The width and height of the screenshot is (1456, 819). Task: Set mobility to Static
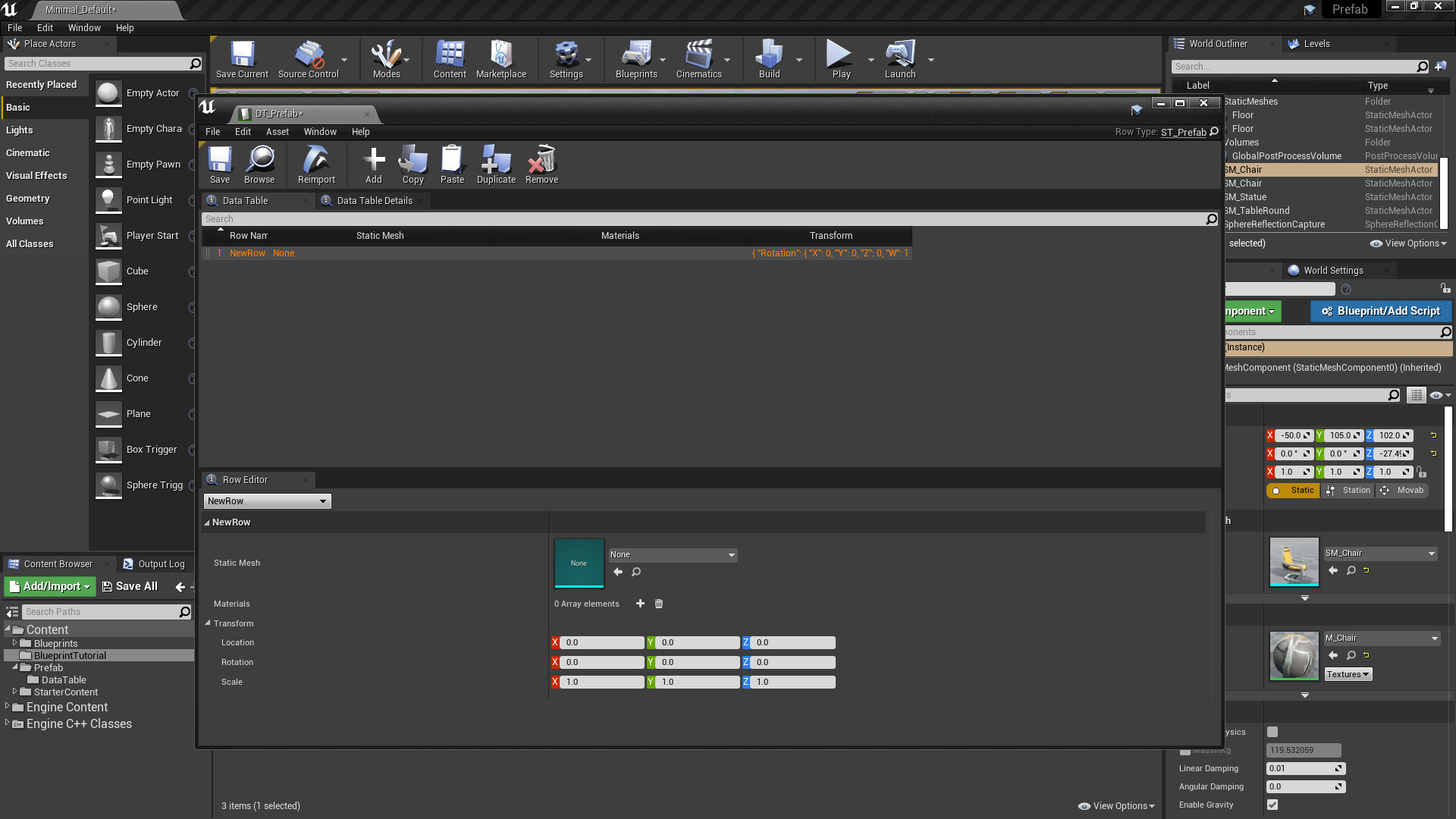(1293, 491)
